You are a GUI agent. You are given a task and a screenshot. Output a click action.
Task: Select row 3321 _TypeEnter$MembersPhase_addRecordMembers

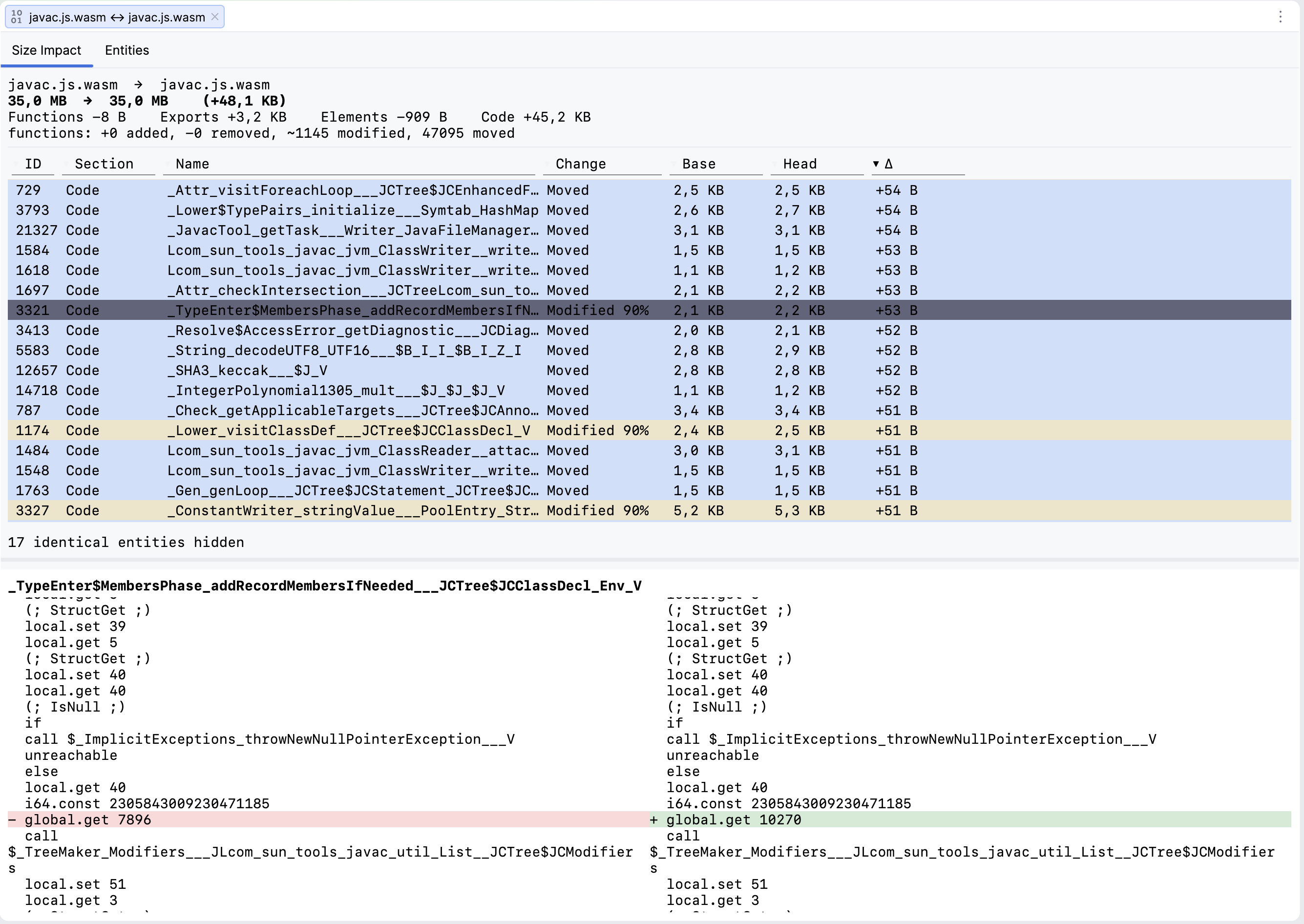pyautogui.click(x=649, y=310)
